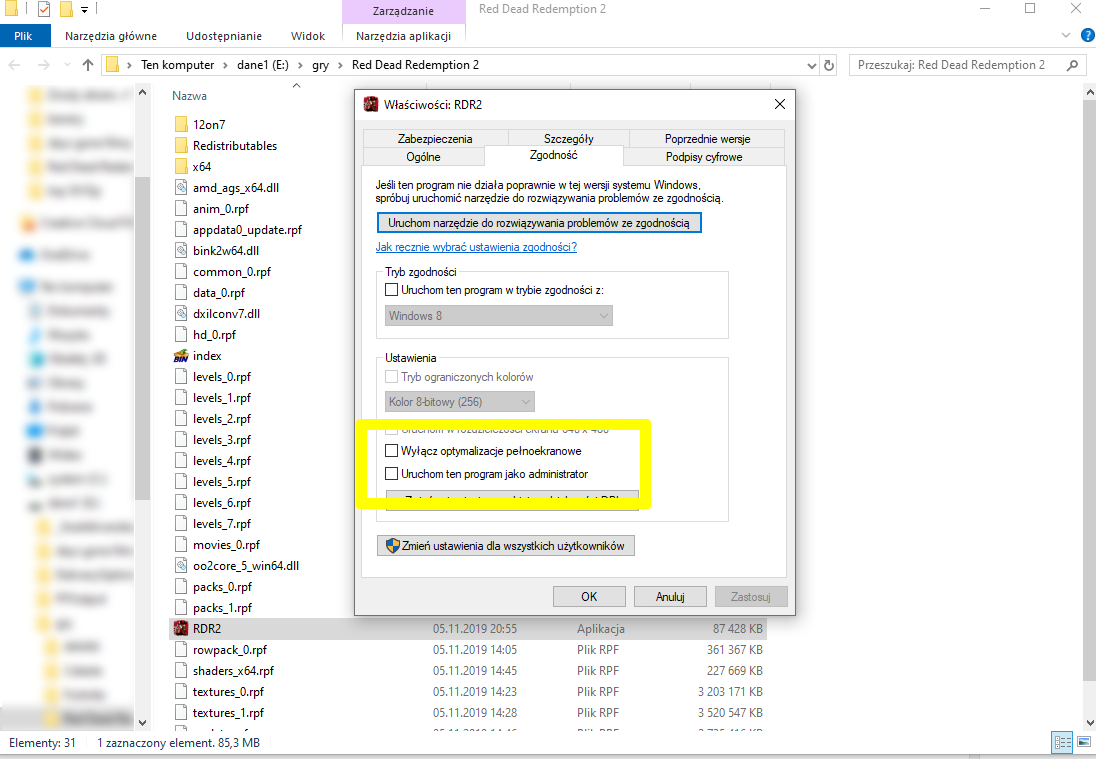The width and height of the screenshot is (1096, 759).
Task: Expand the gry breadcrumb chevron
Action: coord(340,65)
